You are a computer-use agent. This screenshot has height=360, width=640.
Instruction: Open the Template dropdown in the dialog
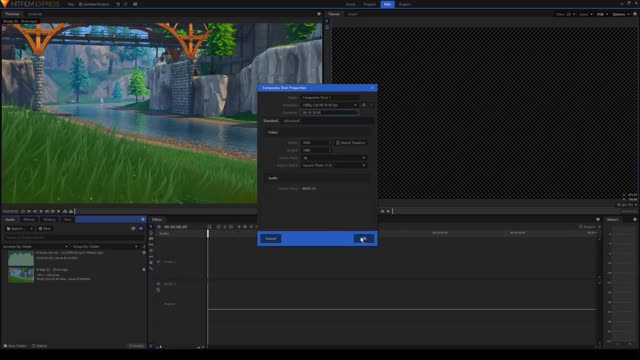pos(330,105)
